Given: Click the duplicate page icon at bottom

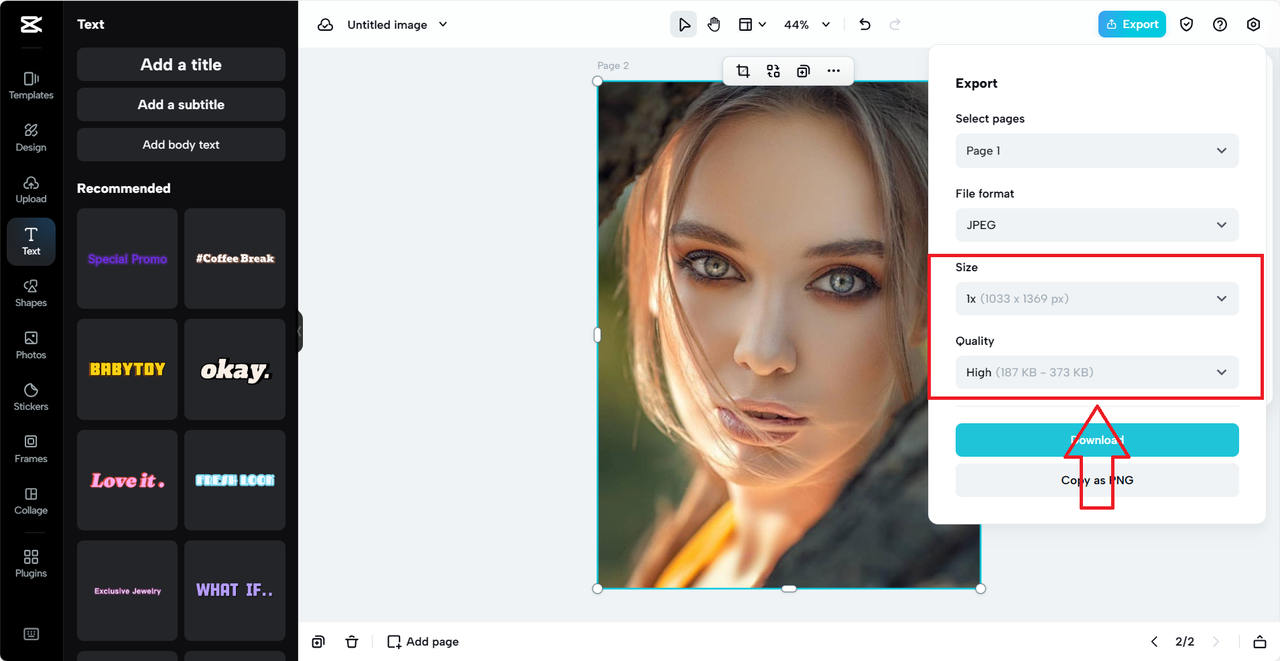Looking at the screenshot, I should pos(318,642).
